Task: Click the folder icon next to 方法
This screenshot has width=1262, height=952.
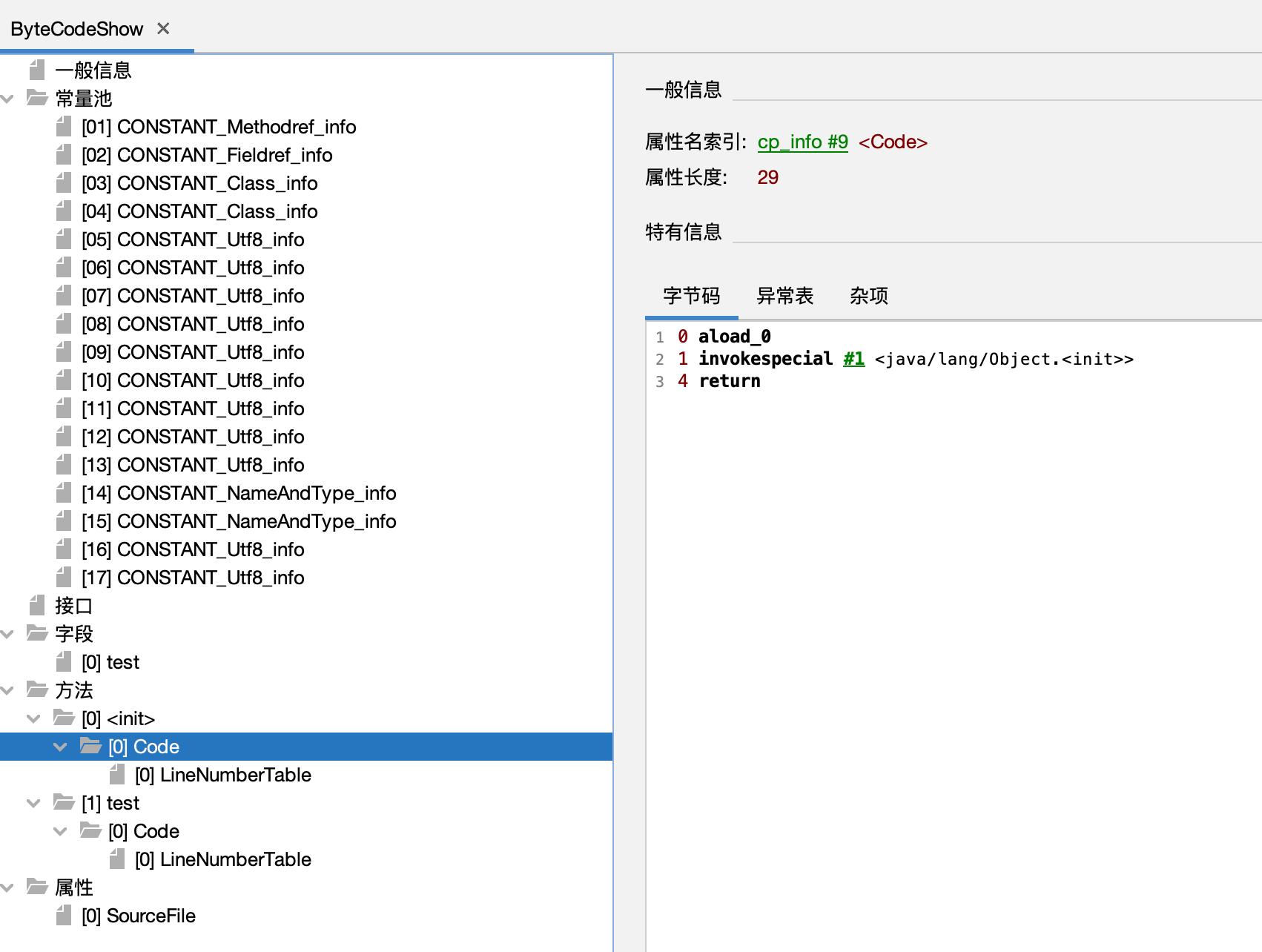Action: (37, 690)
